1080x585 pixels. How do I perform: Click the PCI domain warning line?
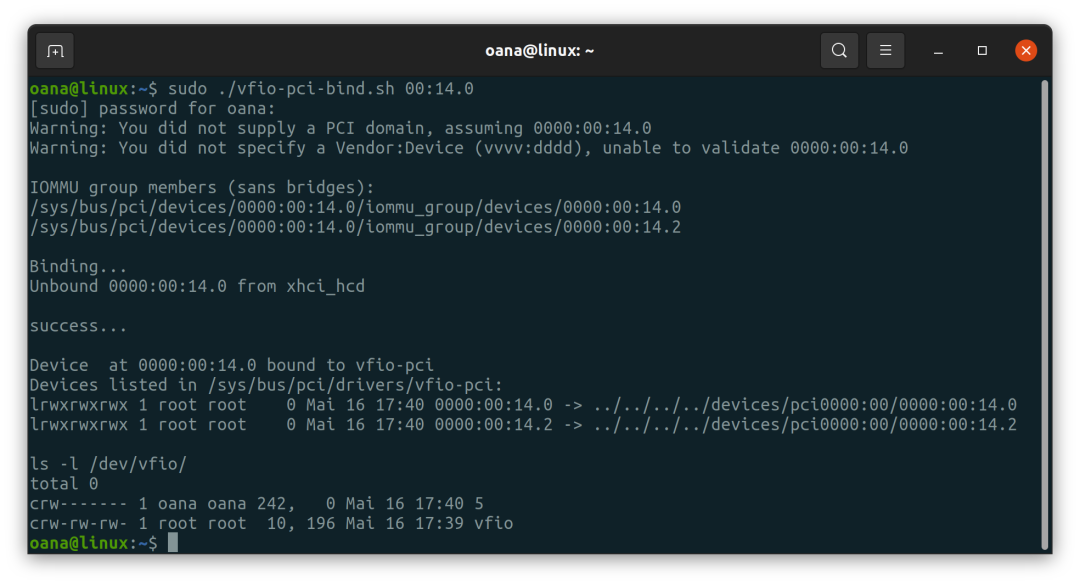pyautogui.click(x=340, y=128)
